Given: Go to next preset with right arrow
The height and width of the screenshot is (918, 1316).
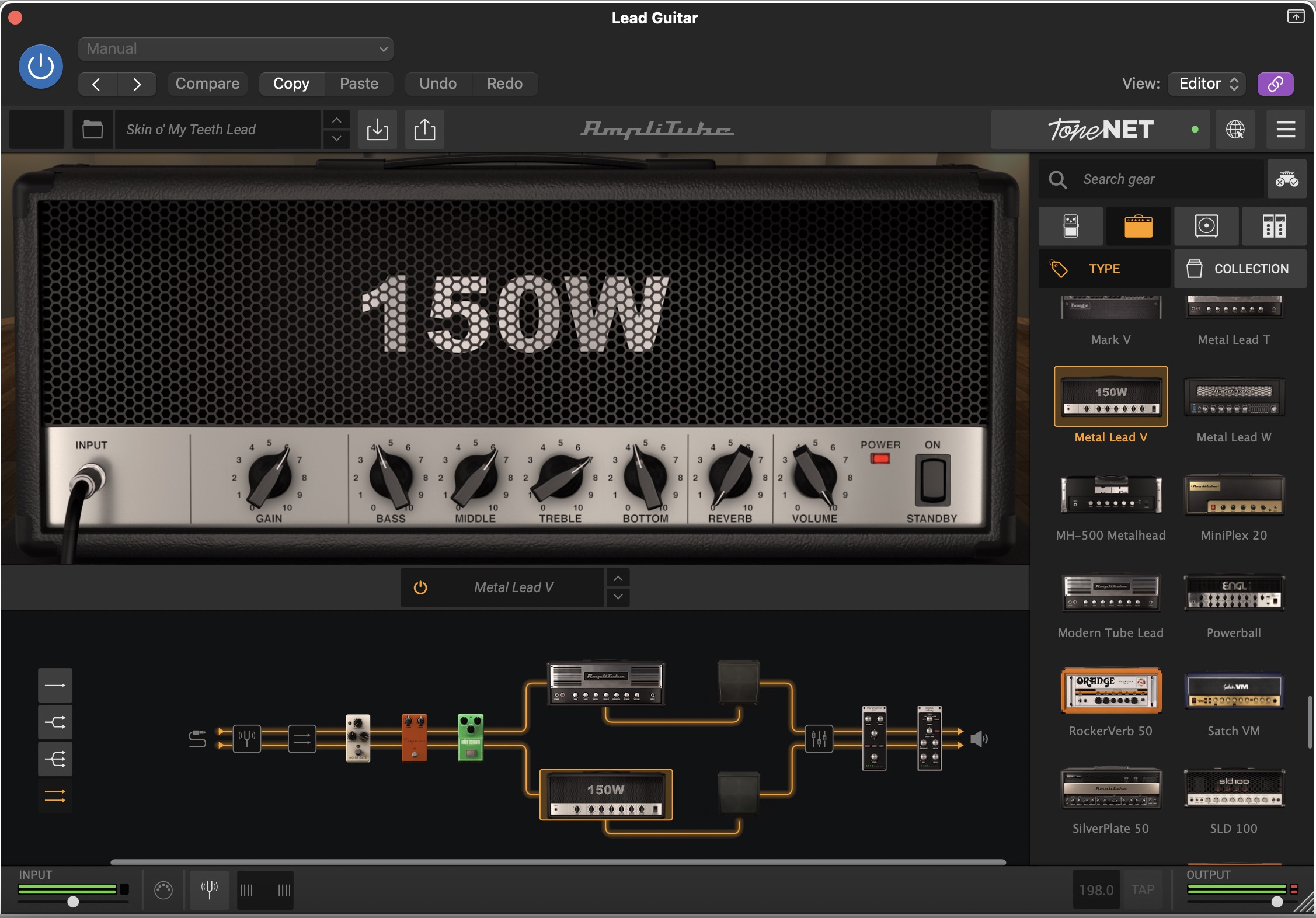Looking at the screenshot, I should pos(137,84).
